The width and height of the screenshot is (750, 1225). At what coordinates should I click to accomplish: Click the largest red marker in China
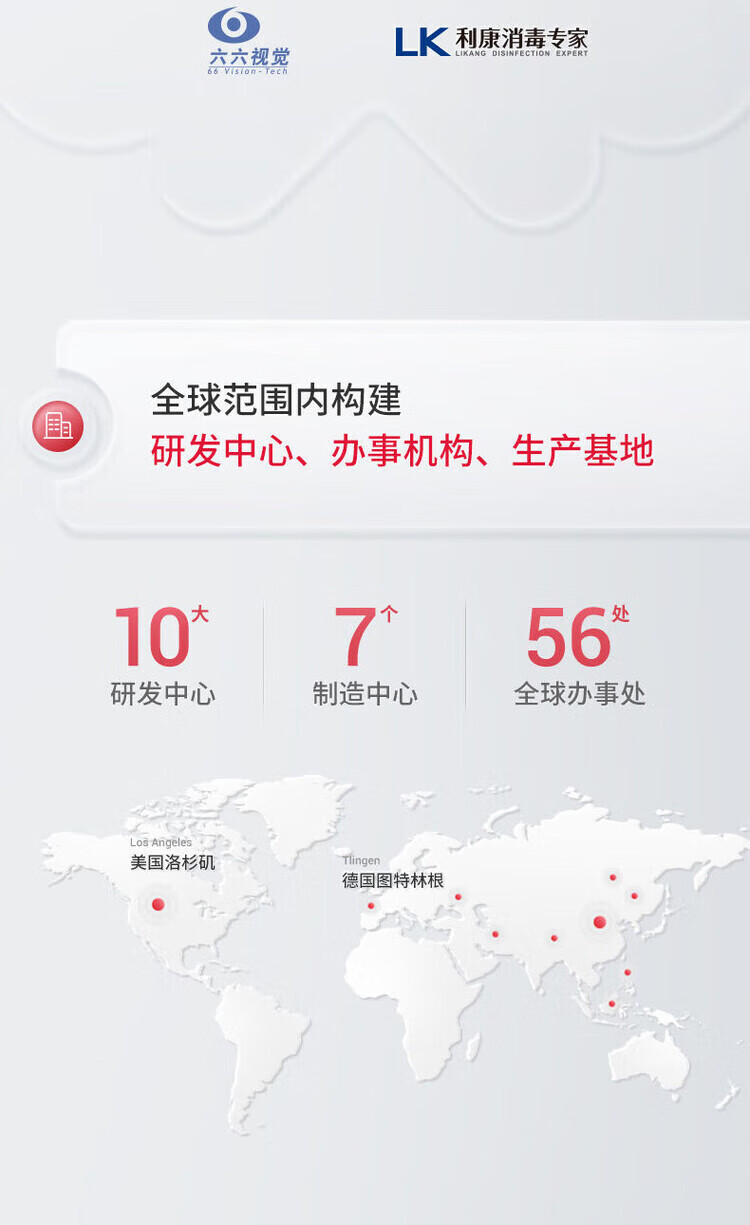(x=599, y=922)
